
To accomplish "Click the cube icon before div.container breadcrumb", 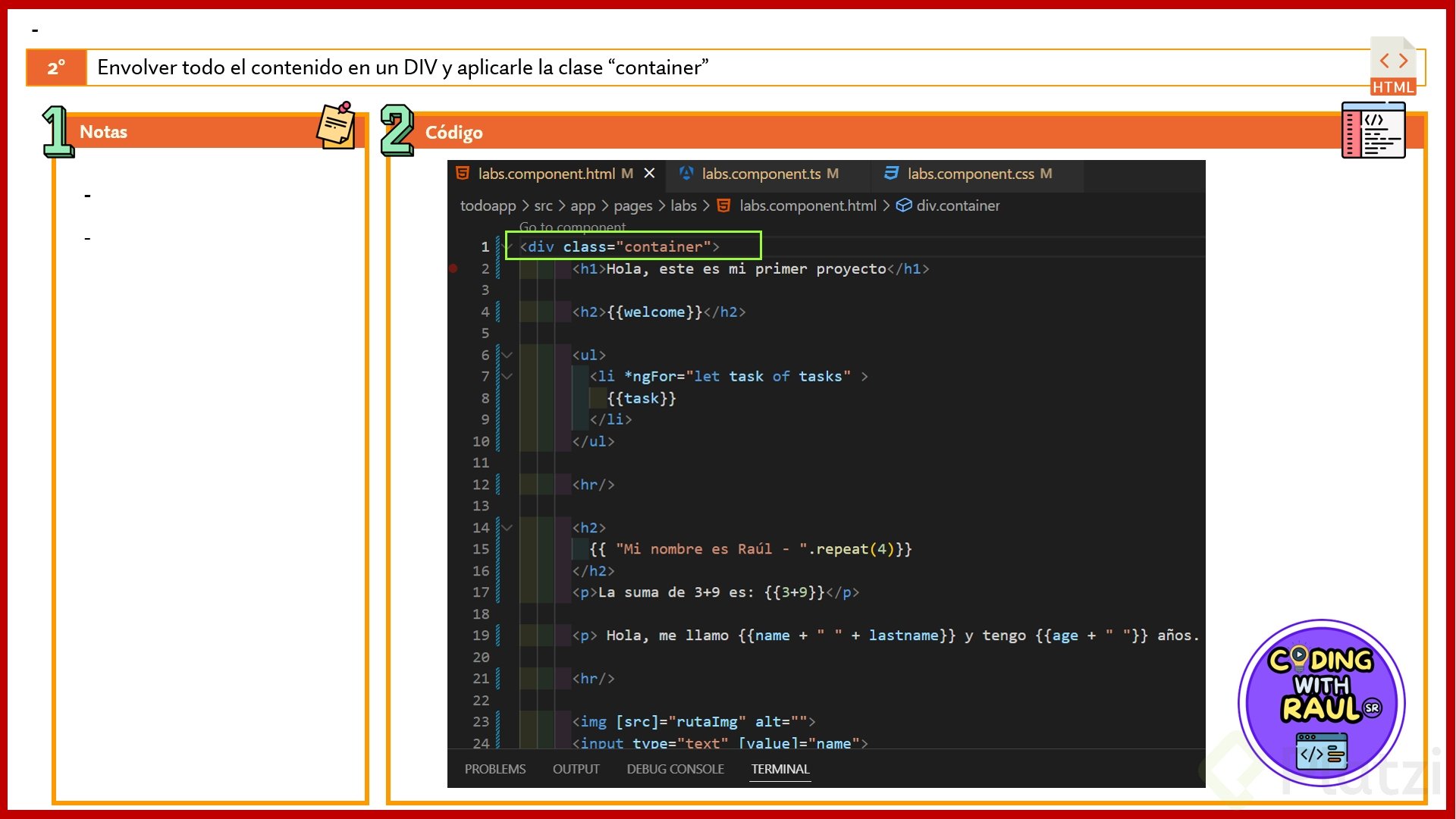I will click(x=903, y=206).
